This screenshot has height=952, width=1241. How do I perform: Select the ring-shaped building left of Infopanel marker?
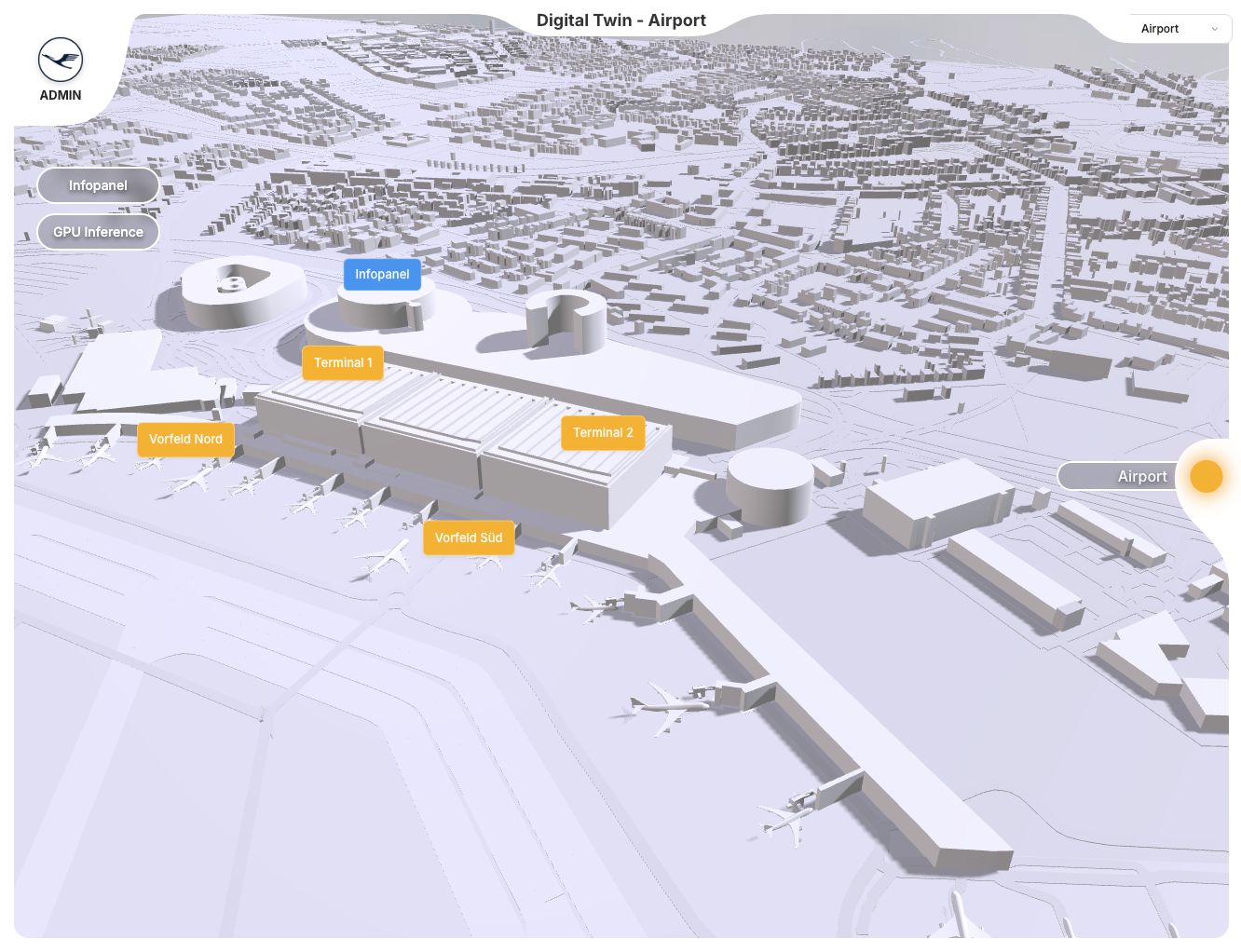point(239,289)
